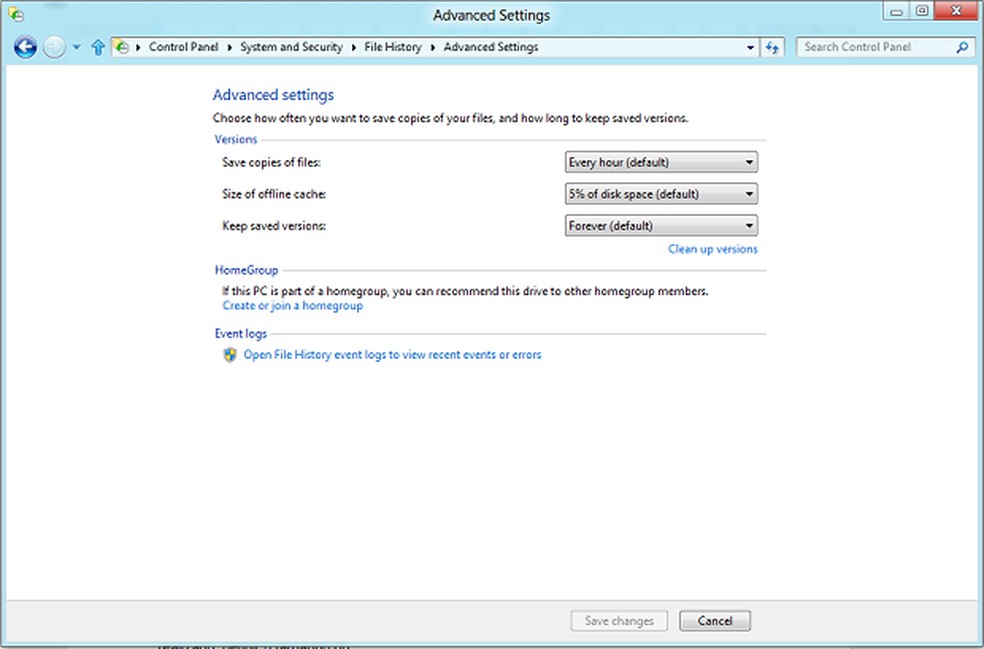
Task: Expand the arrow after File History breadcrumb
Action: coord(432,47)
